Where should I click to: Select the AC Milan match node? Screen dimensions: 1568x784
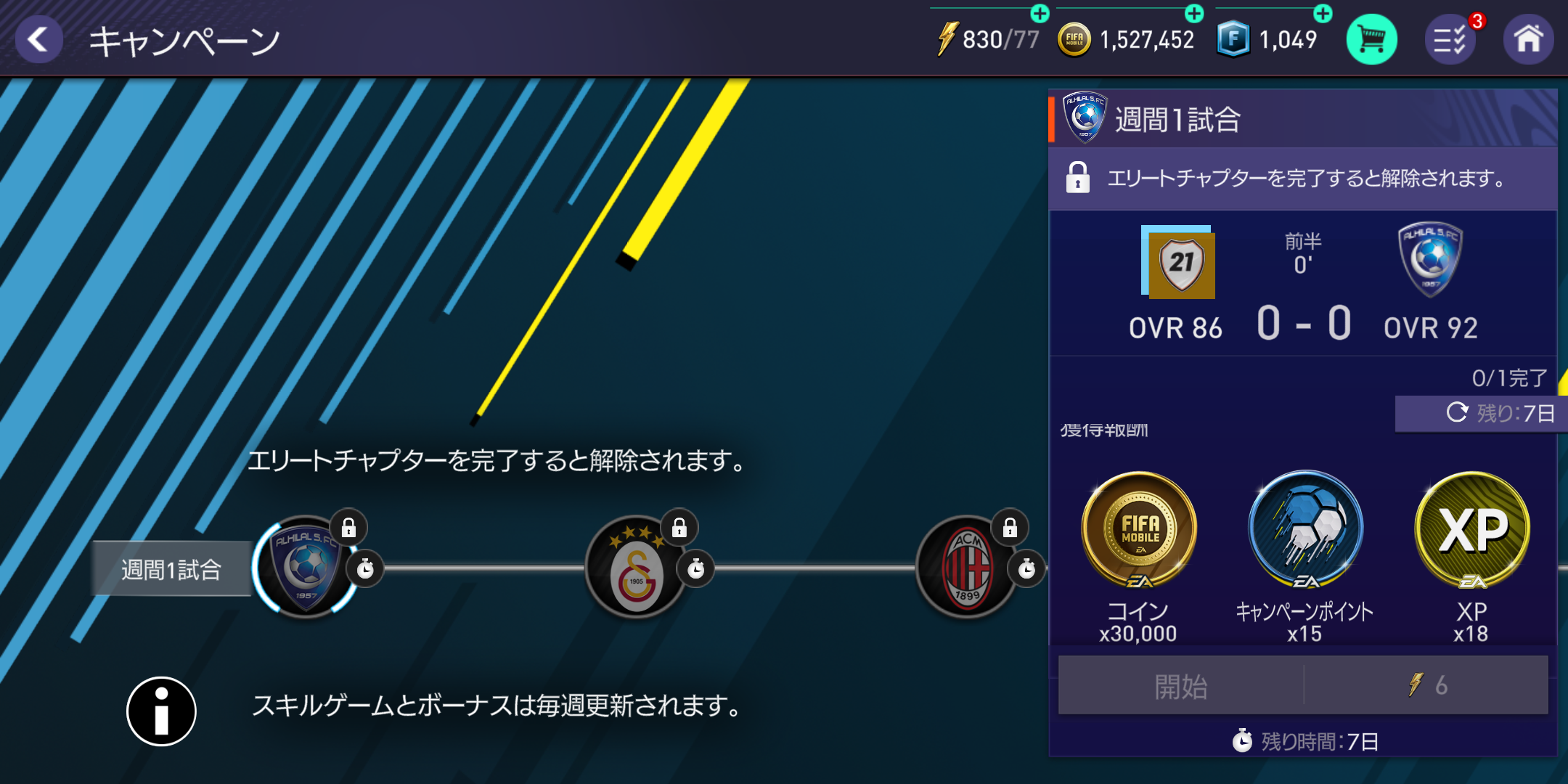[x=967, y=567]
